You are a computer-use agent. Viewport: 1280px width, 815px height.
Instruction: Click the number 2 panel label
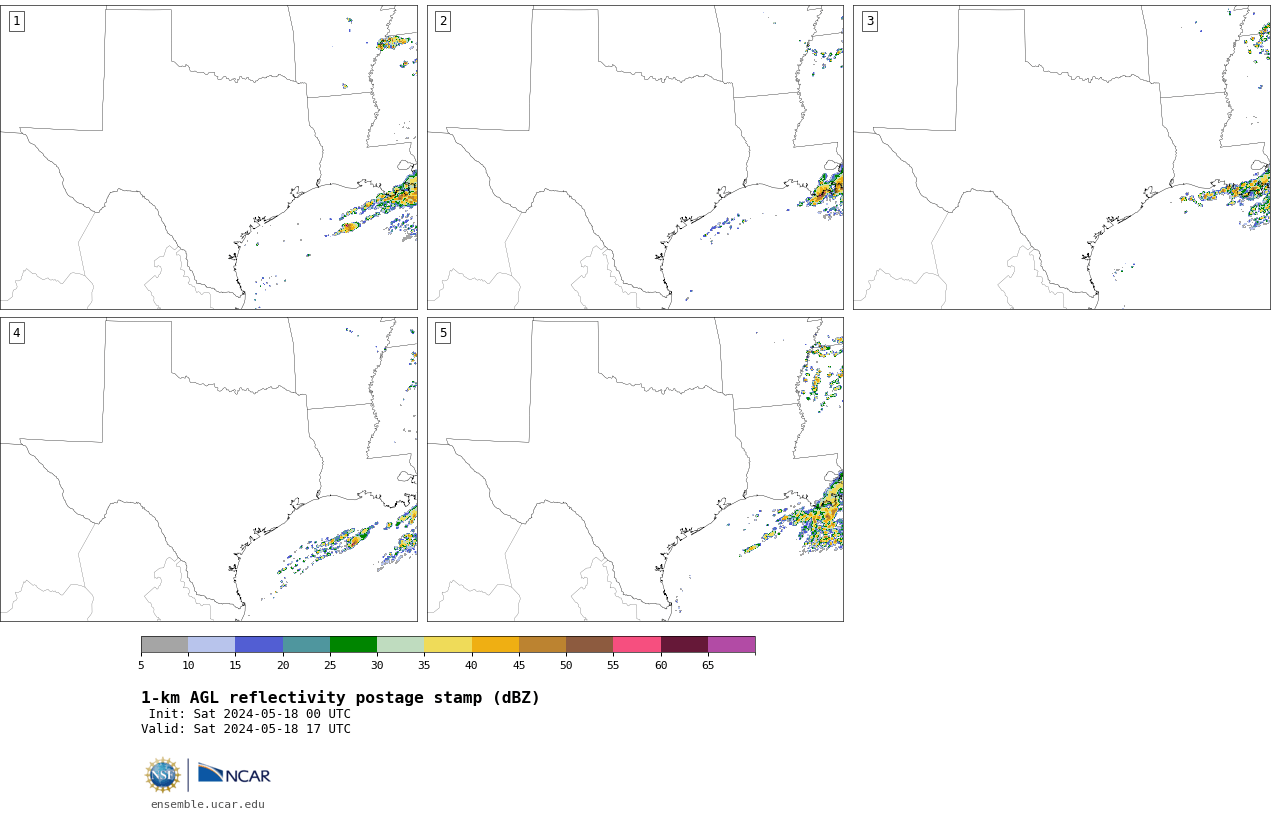pos(443,21)
